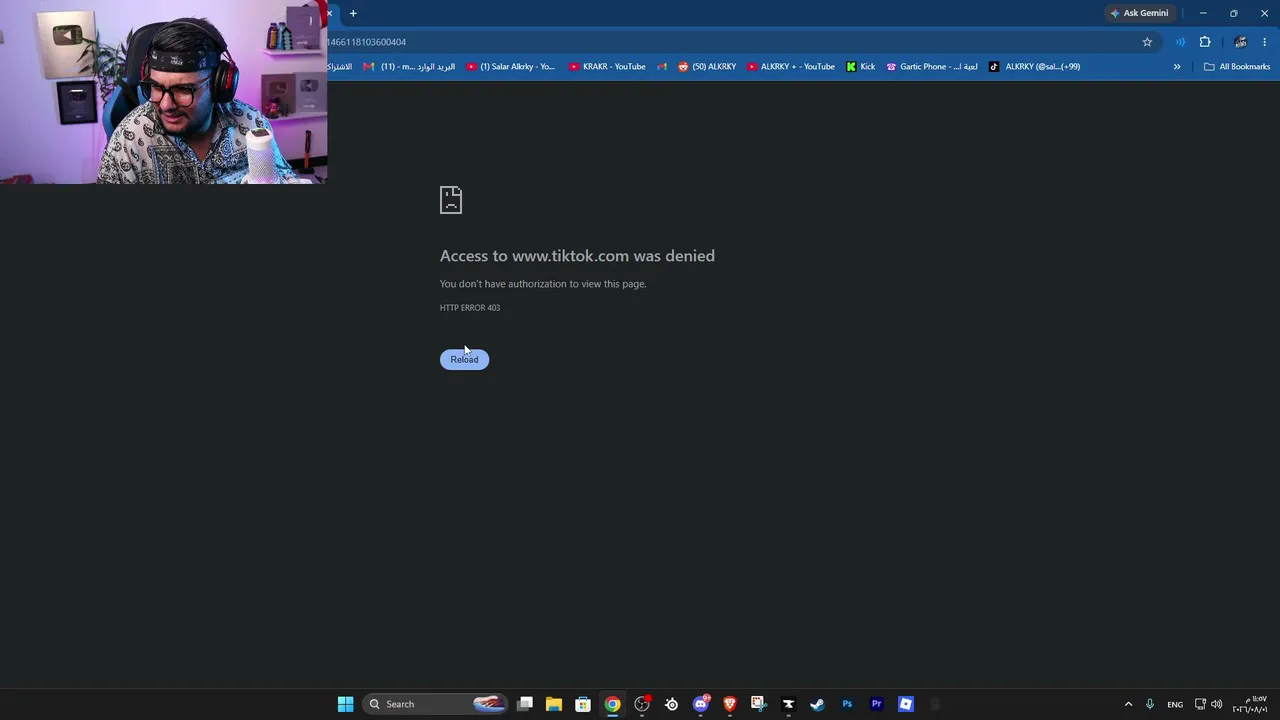Open Adobe Photoshop from the taskbar
The image size is (1280, 720).
847,704
